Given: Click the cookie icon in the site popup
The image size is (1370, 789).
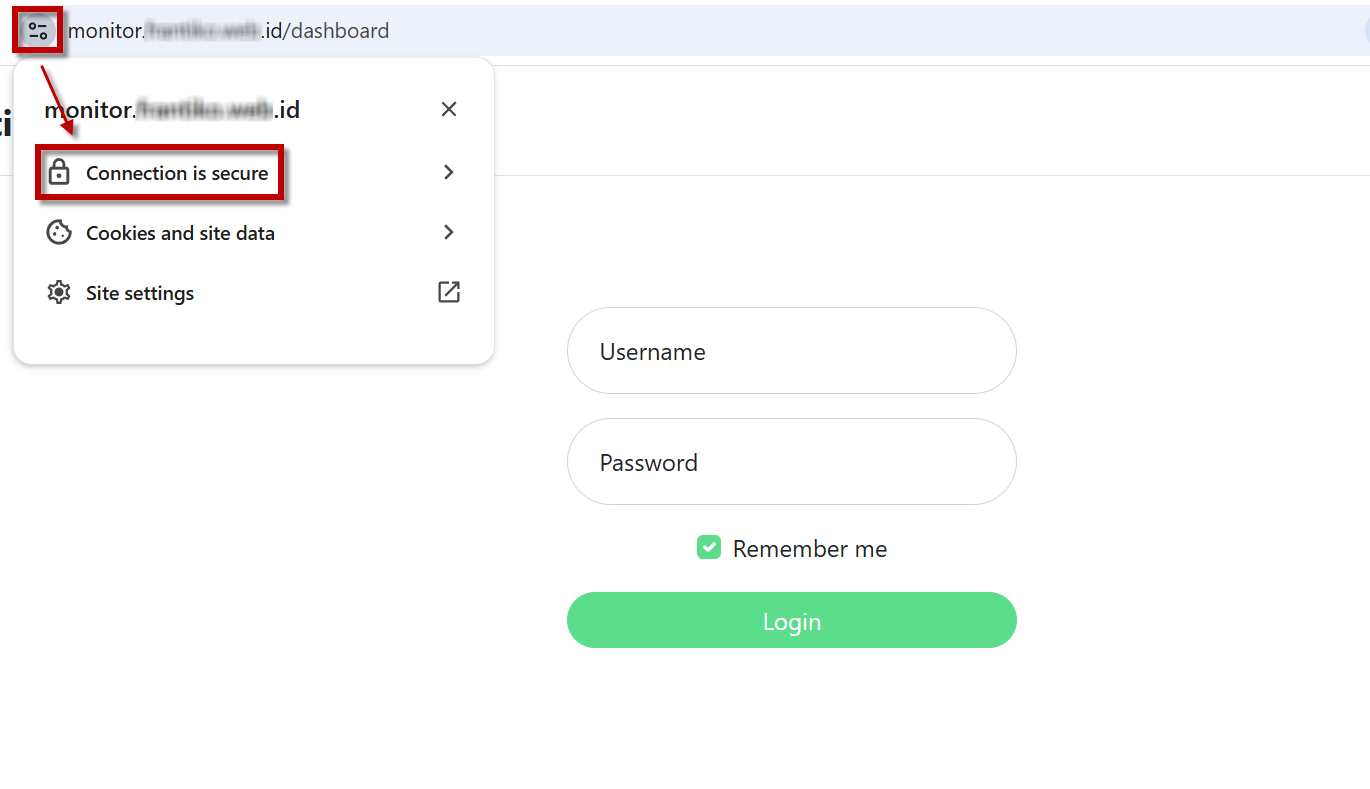Looking at the screenshot, I should click(59, 233).
